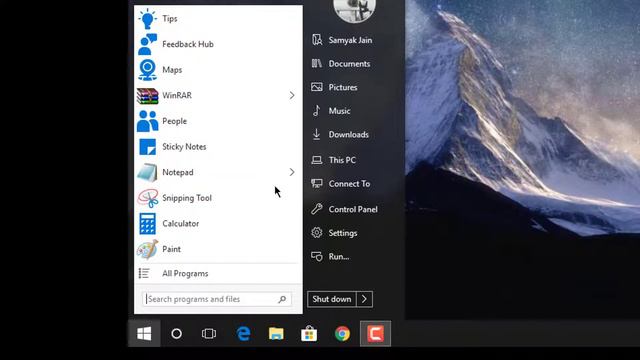Open Documents text link
This screenshot has width=640, height=360.
(349, 64)
